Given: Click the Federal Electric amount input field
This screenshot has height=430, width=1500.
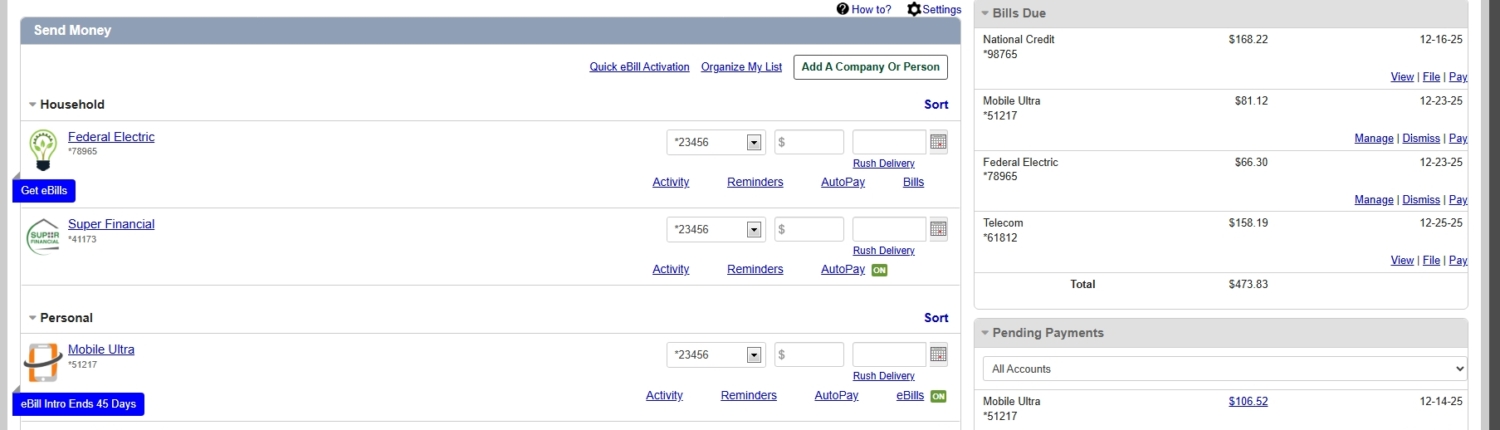Looking at the screenshot, I should click(809, 142).
